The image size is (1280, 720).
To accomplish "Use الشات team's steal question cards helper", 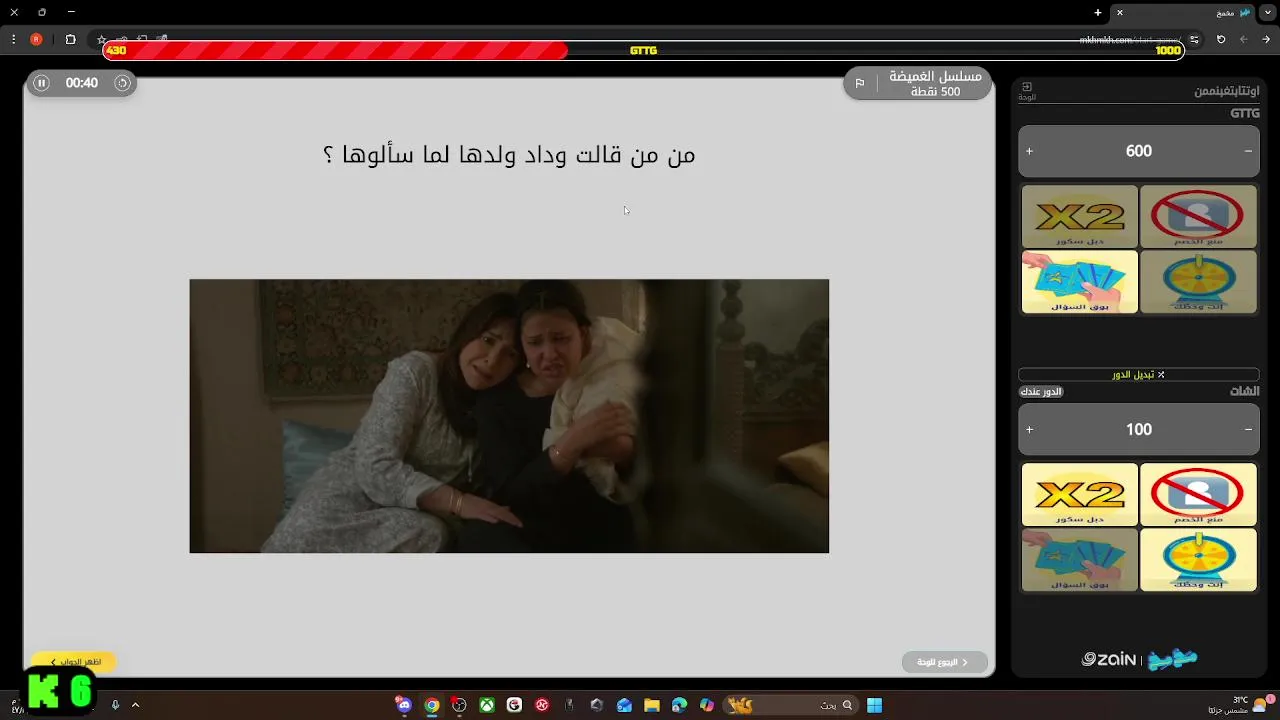I will [x=1080, y=559].
